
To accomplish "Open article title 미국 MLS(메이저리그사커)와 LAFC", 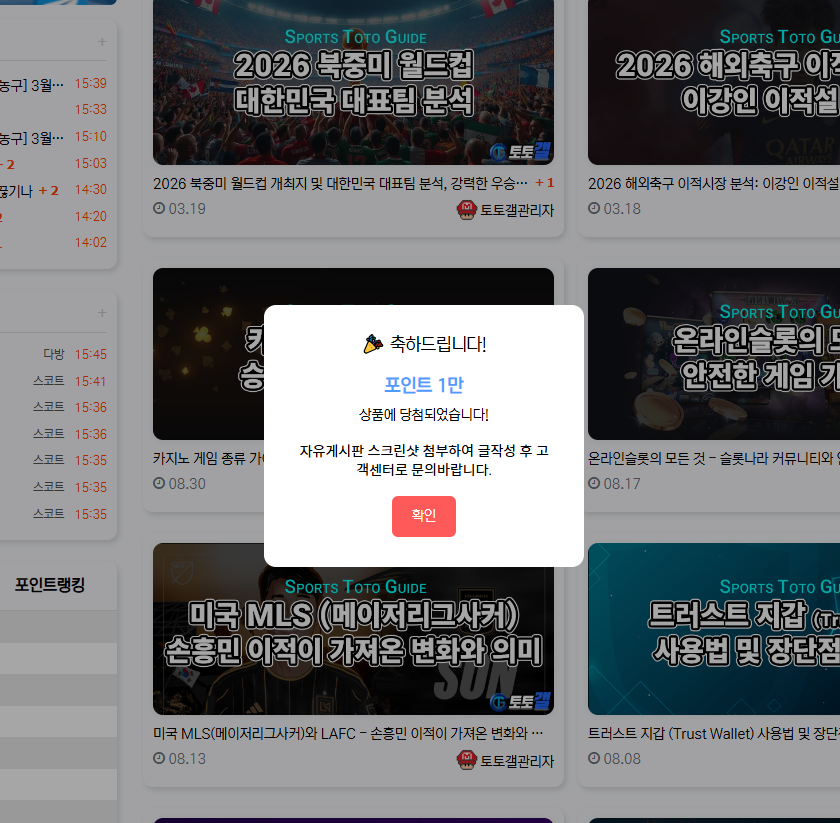I will point(348,734).
